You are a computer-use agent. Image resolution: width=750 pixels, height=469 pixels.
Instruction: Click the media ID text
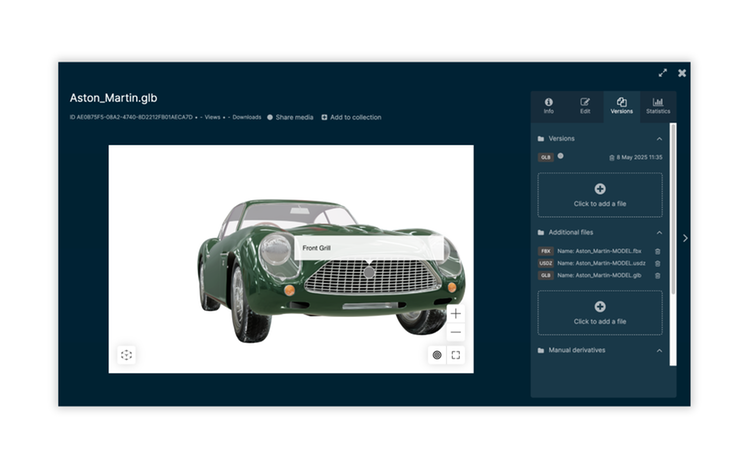click(131, 117)
